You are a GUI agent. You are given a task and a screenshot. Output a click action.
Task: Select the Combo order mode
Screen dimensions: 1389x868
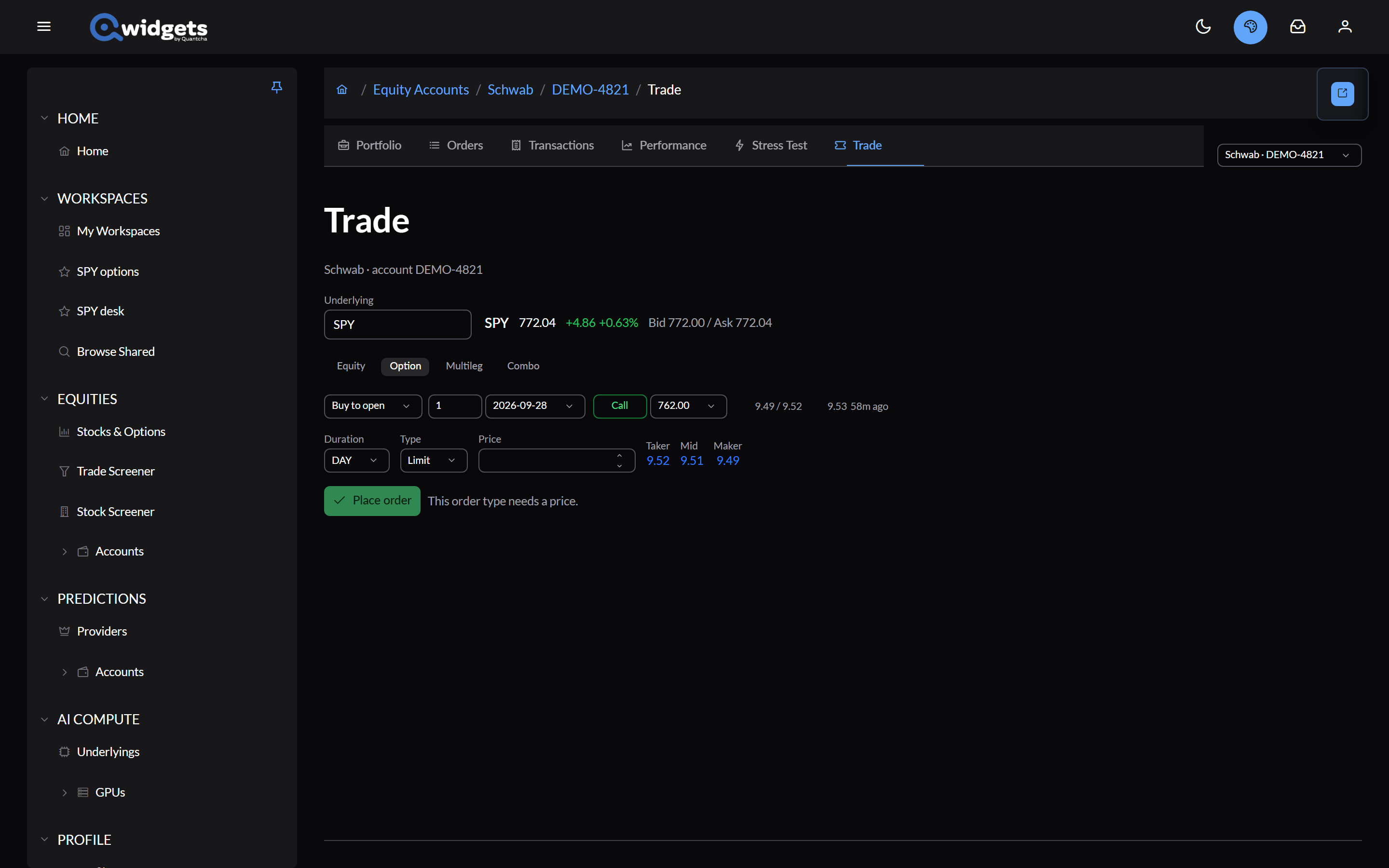(523, 366)
